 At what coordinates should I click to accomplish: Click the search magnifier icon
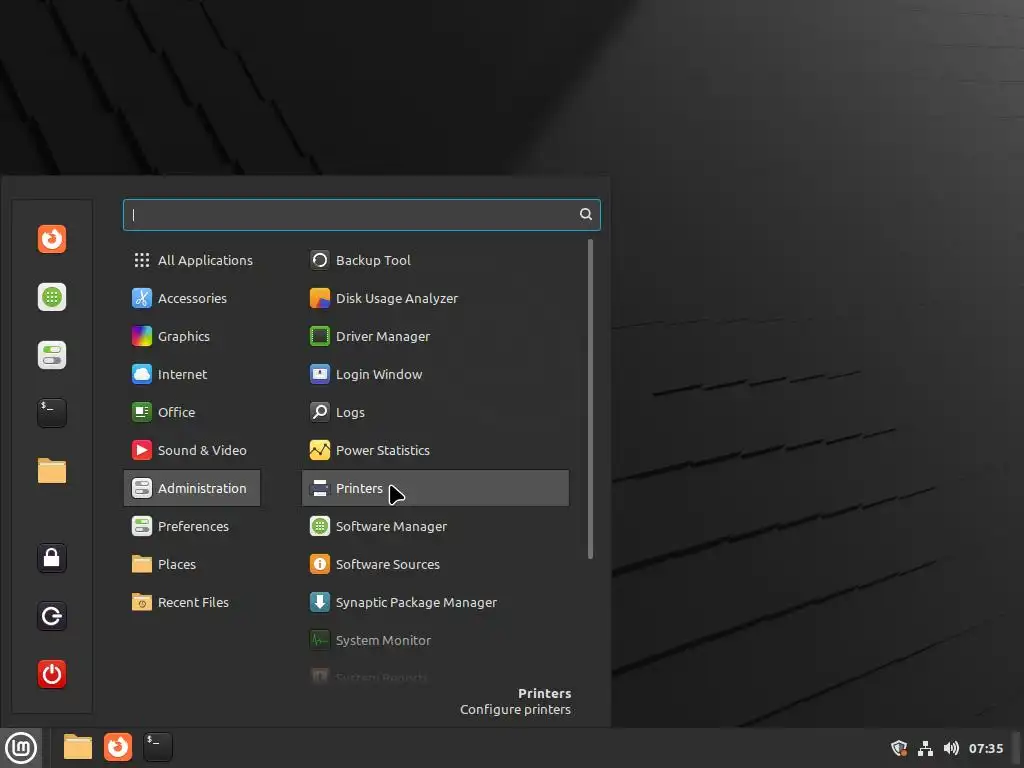coord(586,214)
